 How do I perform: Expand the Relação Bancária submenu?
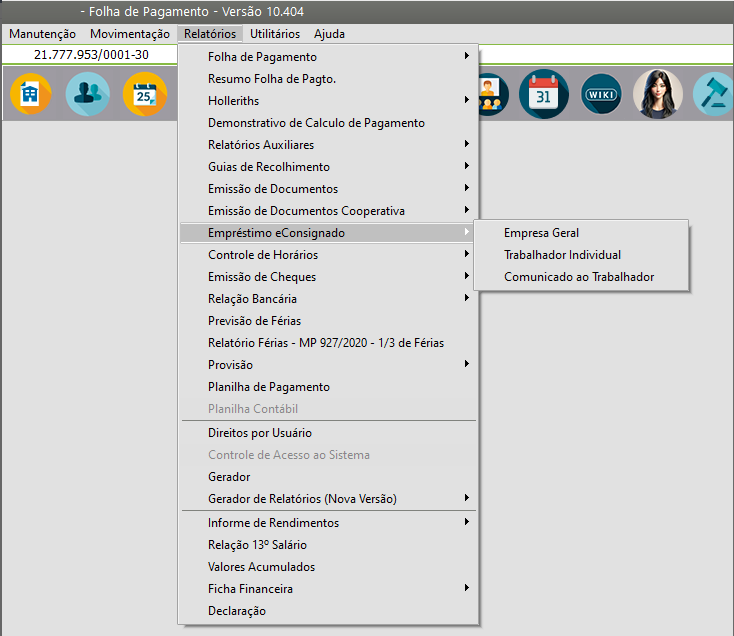pos(252,299)
